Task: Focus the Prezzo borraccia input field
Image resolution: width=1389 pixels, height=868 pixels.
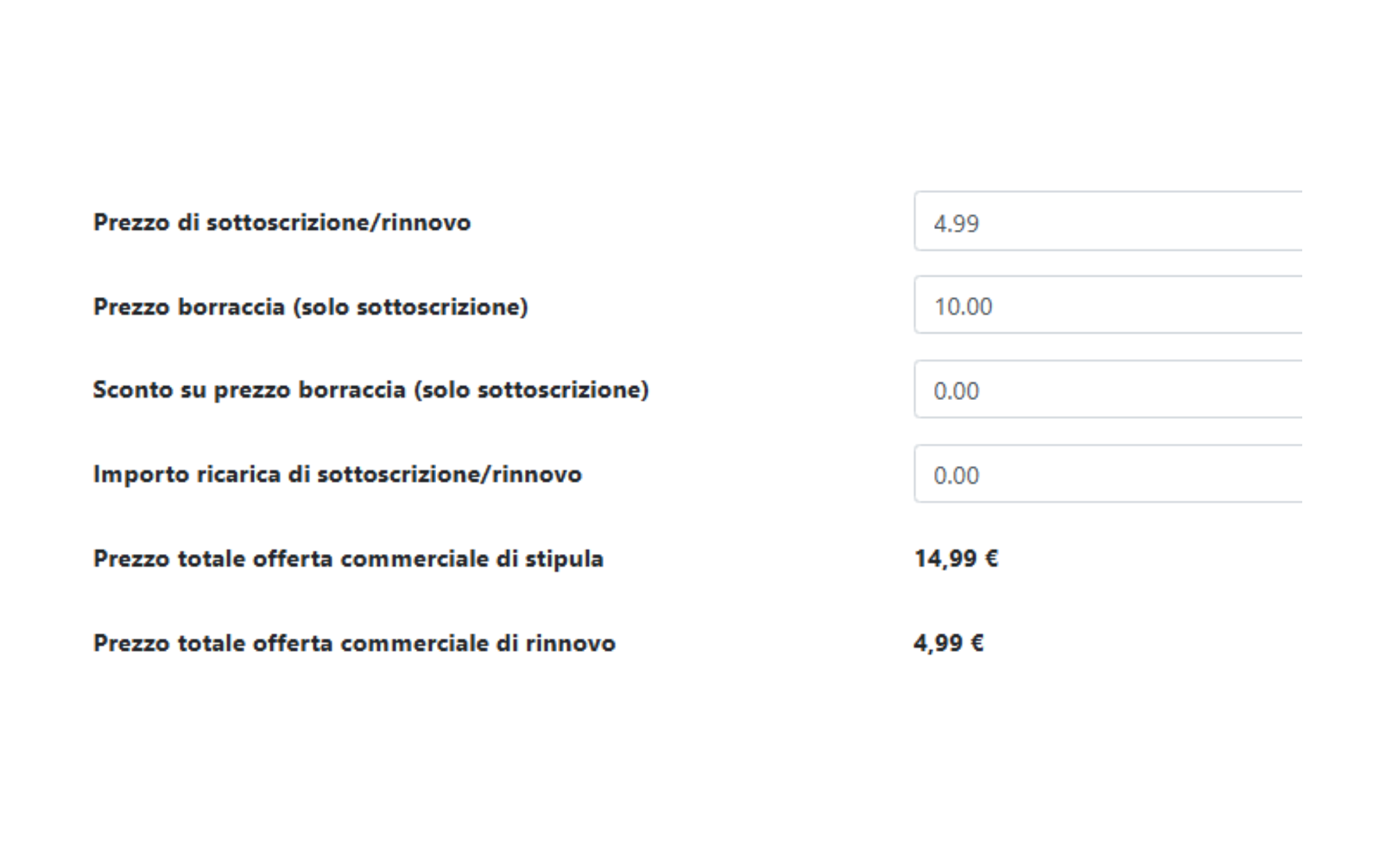Action: 1108,306
